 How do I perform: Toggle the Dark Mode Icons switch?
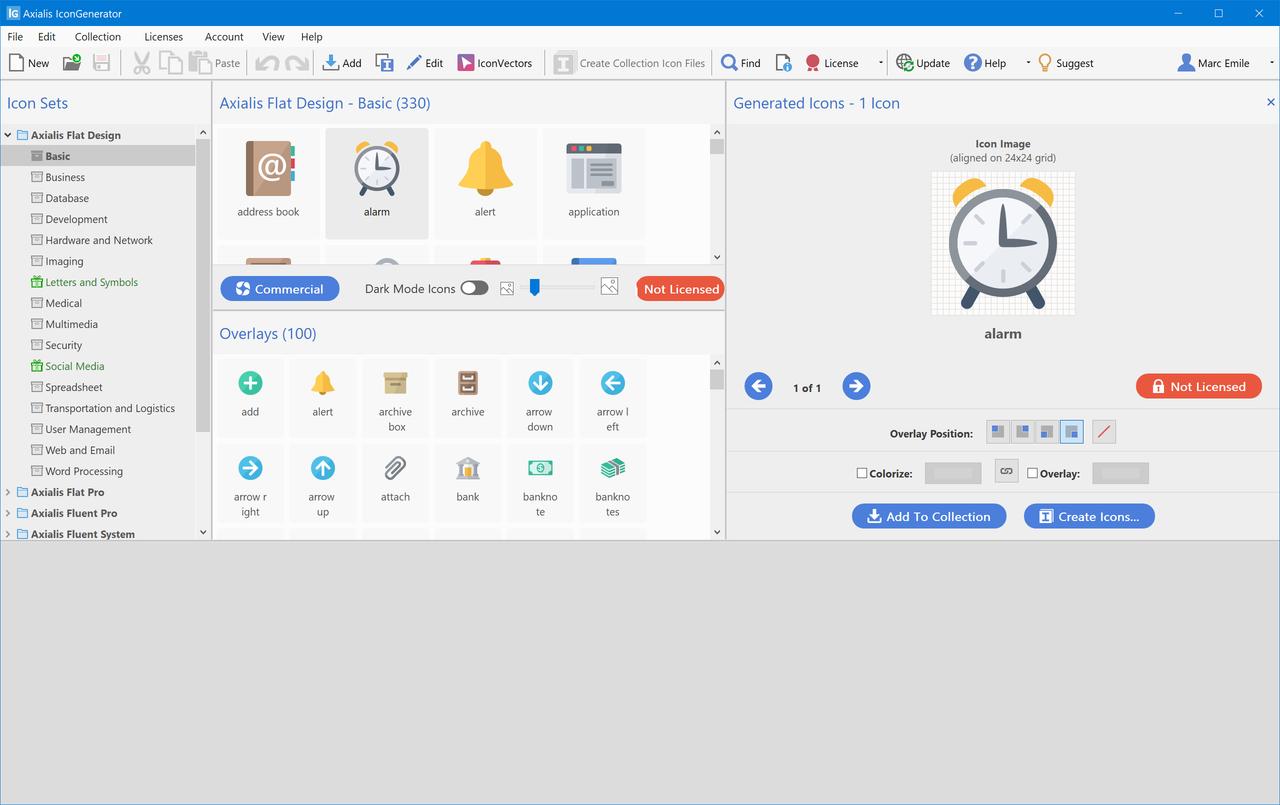(x=473, y=288)
